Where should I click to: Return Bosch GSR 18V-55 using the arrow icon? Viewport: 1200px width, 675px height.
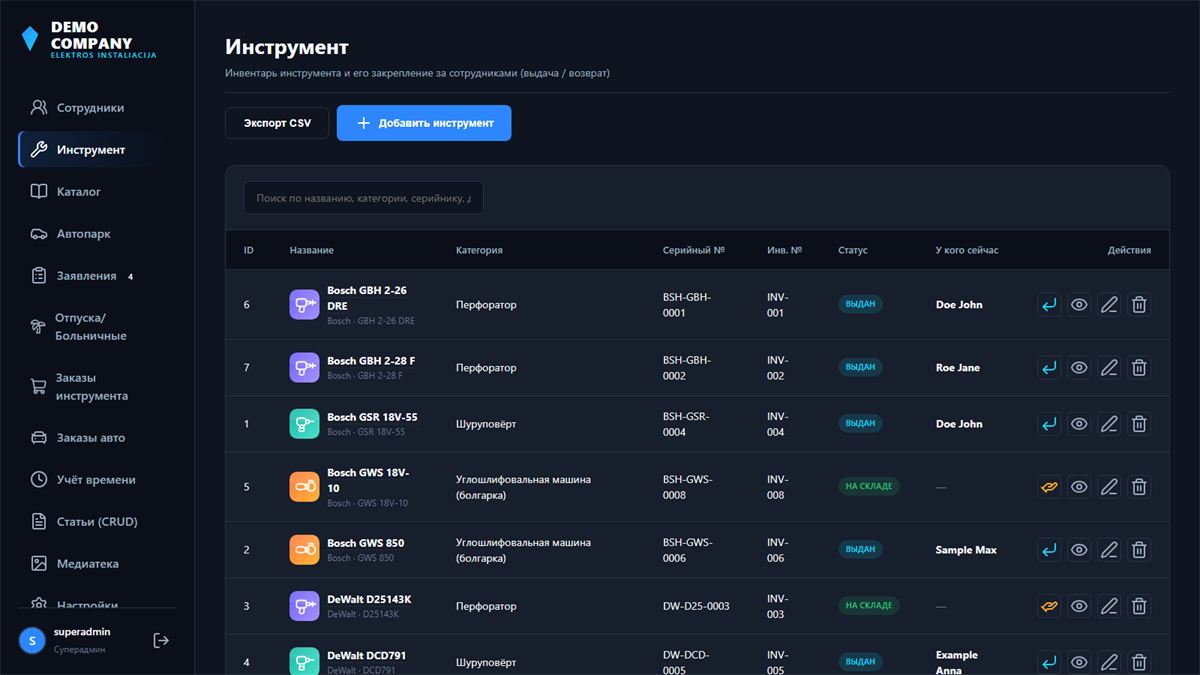pyautogui.click(x=1049, y=424)
